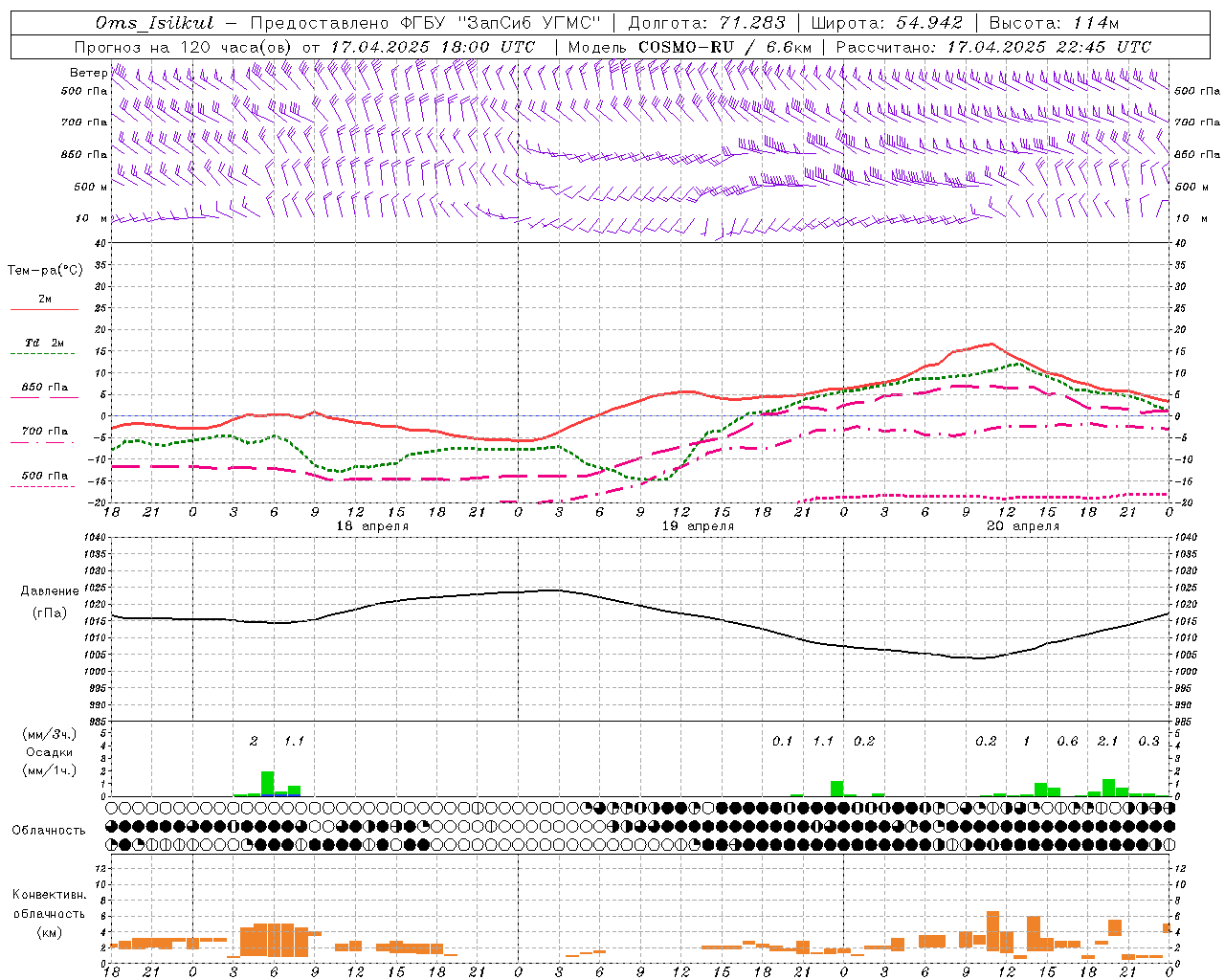
Task: Click the forecast start time 17.04.2025 18:00 UTC
Action: [x=433, y=47]
